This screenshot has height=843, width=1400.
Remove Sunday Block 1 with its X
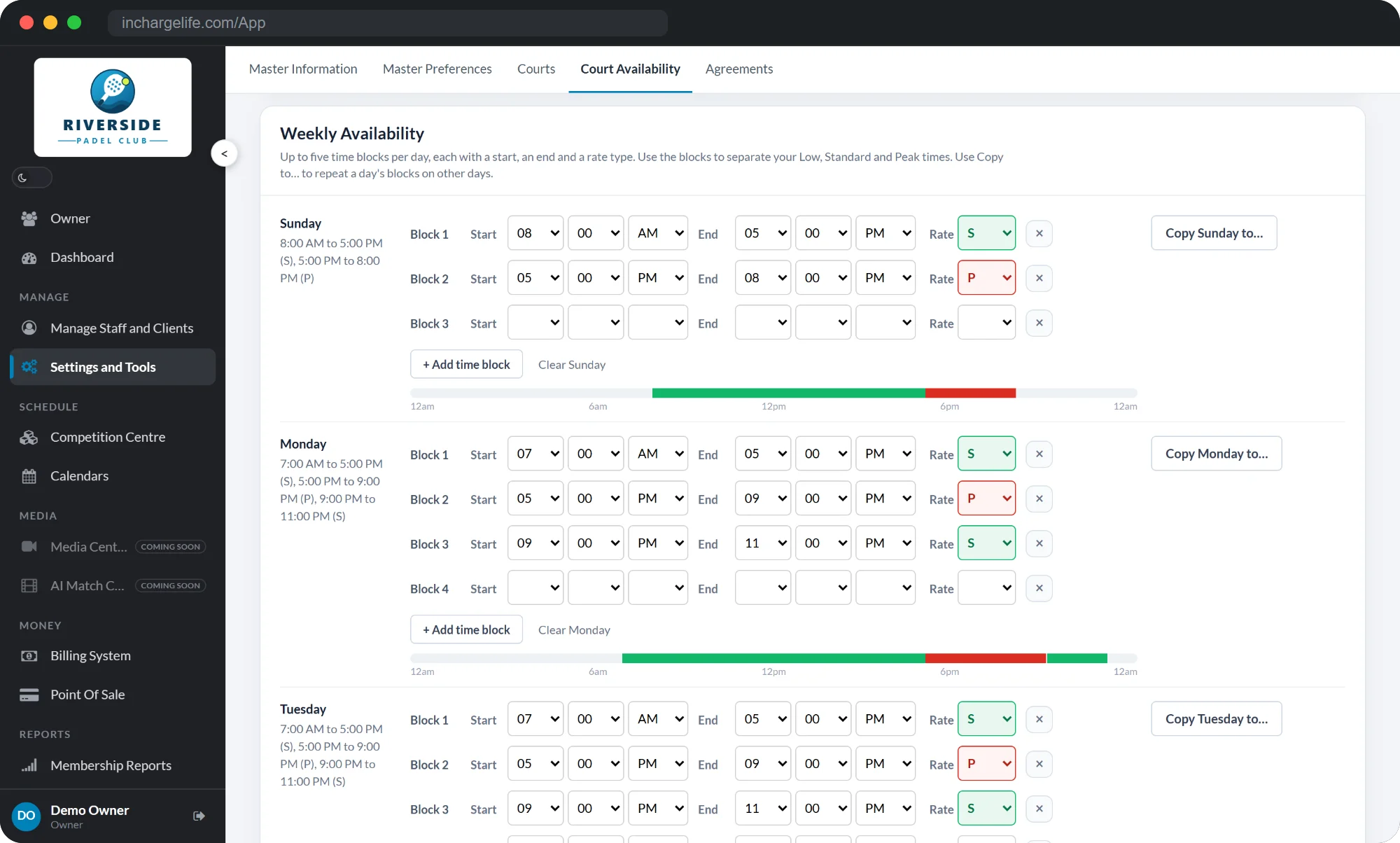[1039, 233]
